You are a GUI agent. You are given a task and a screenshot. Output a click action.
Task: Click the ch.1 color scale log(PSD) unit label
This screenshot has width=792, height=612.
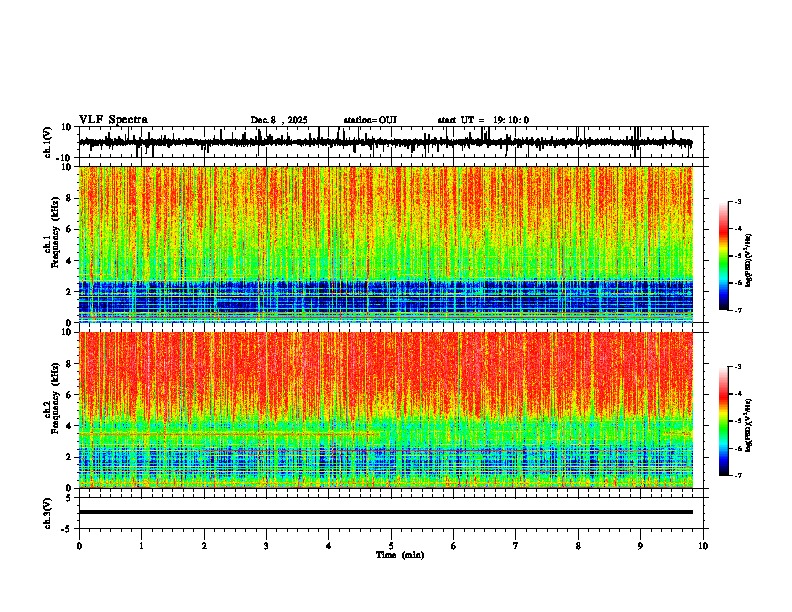749,261
